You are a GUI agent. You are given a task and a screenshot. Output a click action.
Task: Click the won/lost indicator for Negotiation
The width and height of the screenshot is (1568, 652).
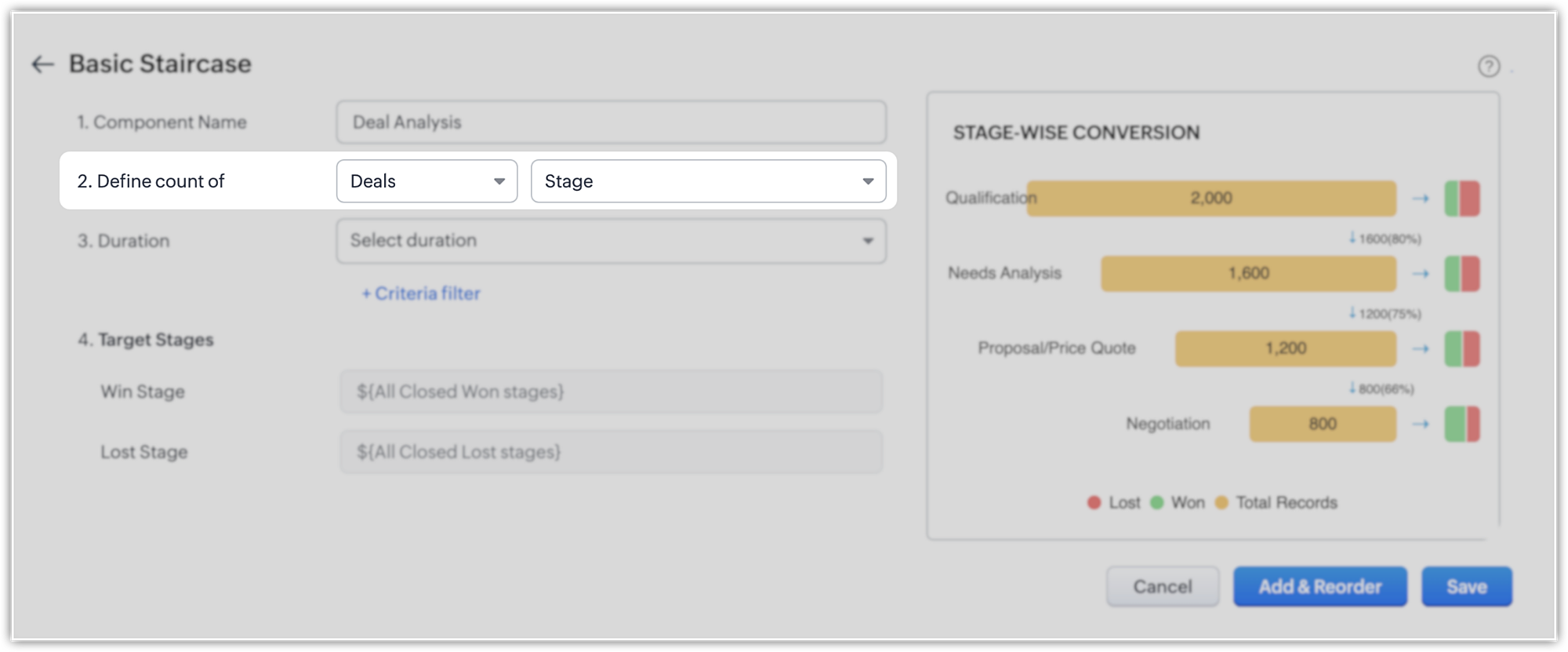(x=1462, y=424)
